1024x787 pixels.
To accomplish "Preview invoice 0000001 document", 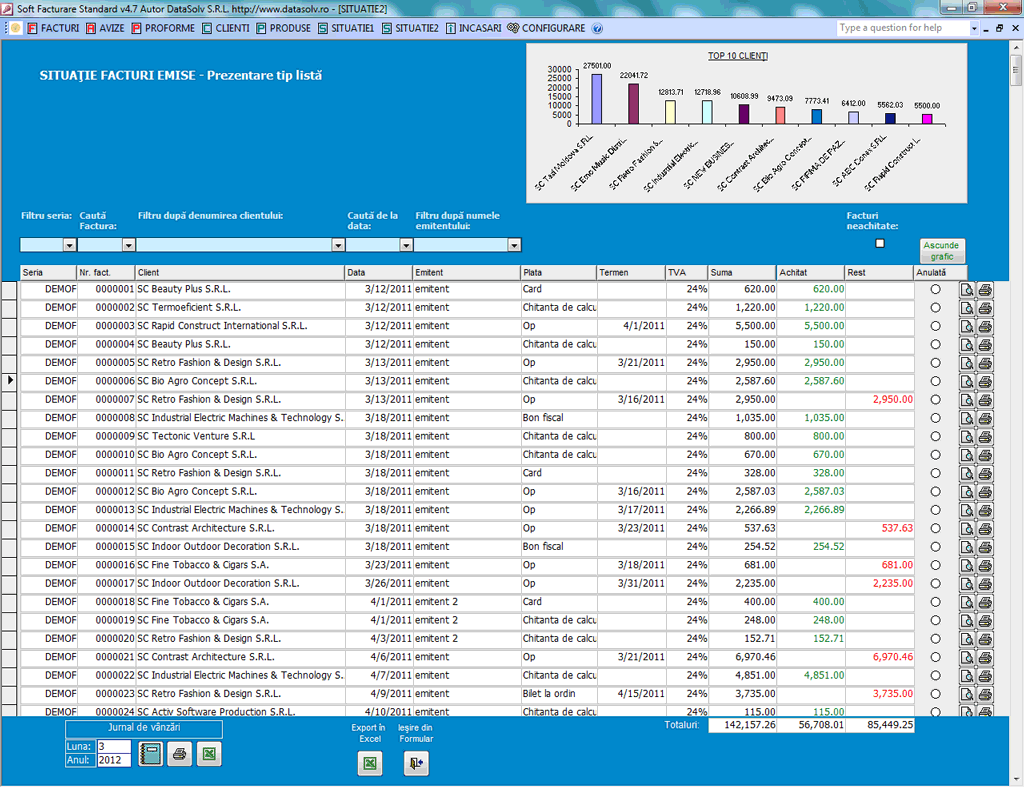I will click(x=967, y=289).
